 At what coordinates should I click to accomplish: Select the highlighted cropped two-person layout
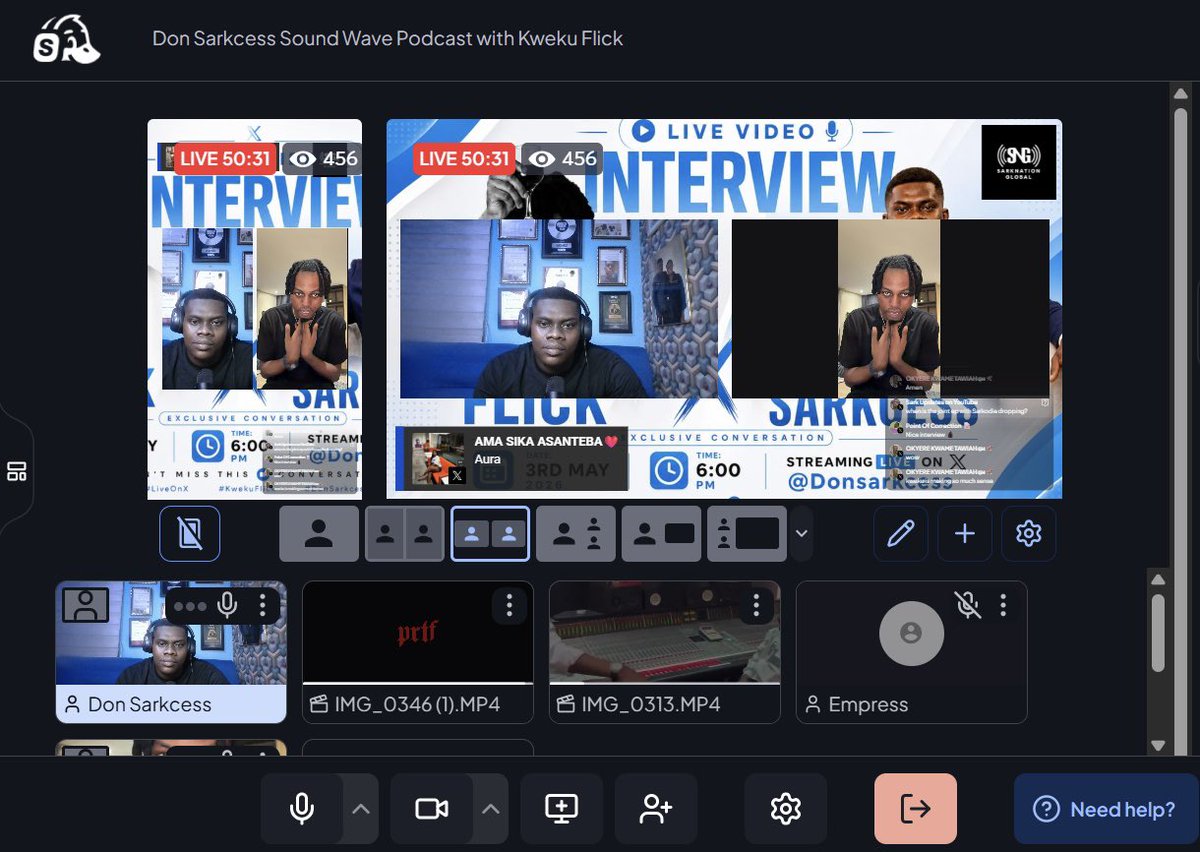(x=490, y=534)
